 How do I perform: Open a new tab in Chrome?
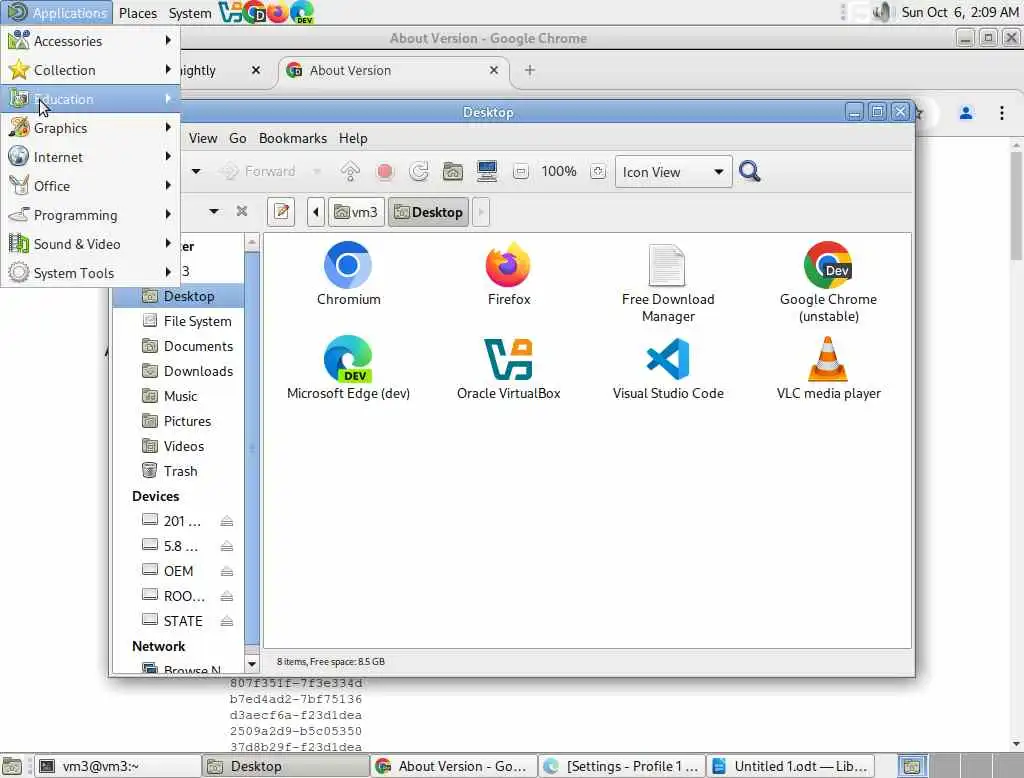click(x=530, y=70)
